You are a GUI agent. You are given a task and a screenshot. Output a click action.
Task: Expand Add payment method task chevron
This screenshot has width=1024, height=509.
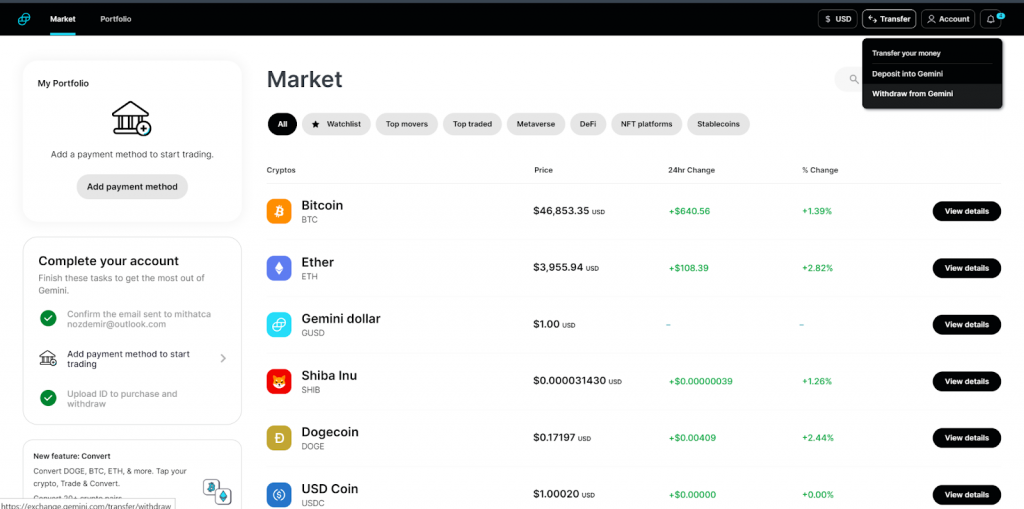click(x=223, y=358)
